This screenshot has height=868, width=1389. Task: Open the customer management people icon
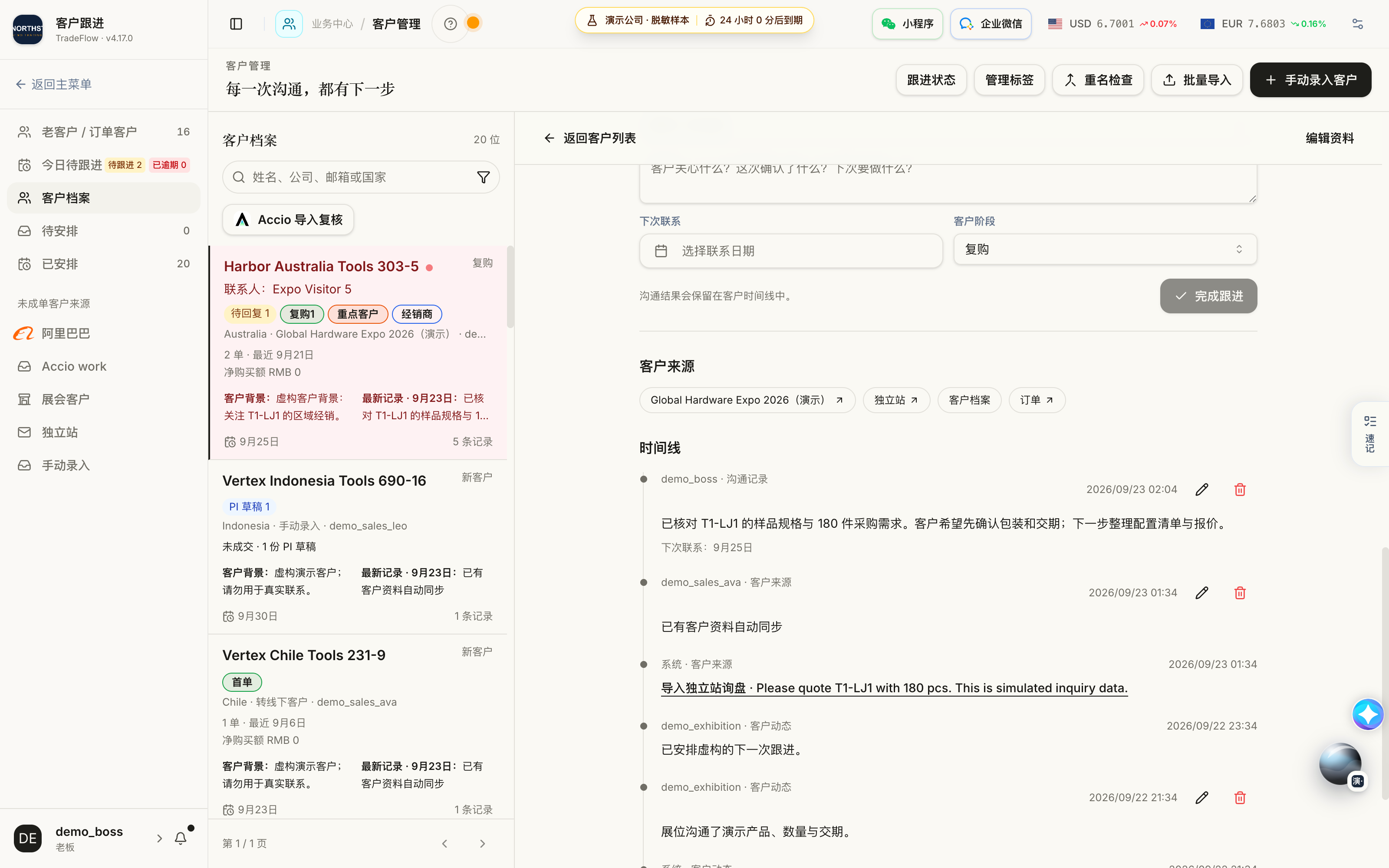[x=289, y=23]
